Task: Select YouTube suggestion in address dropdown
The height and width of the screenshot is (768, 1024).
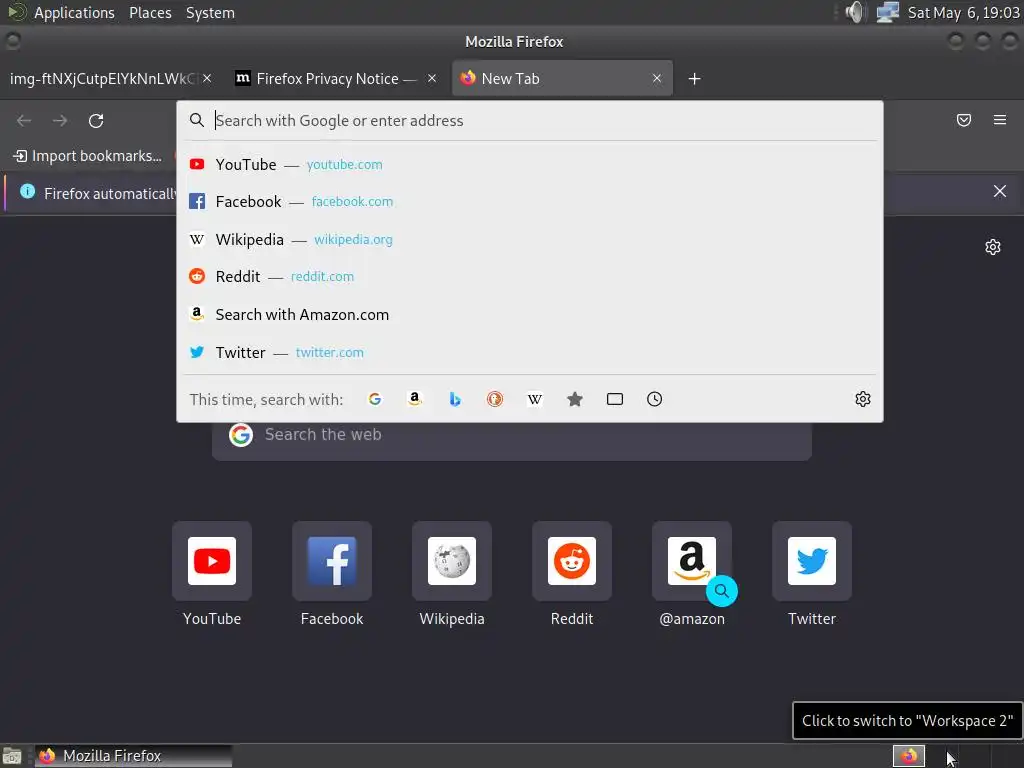Action: (x=530, y=165)
